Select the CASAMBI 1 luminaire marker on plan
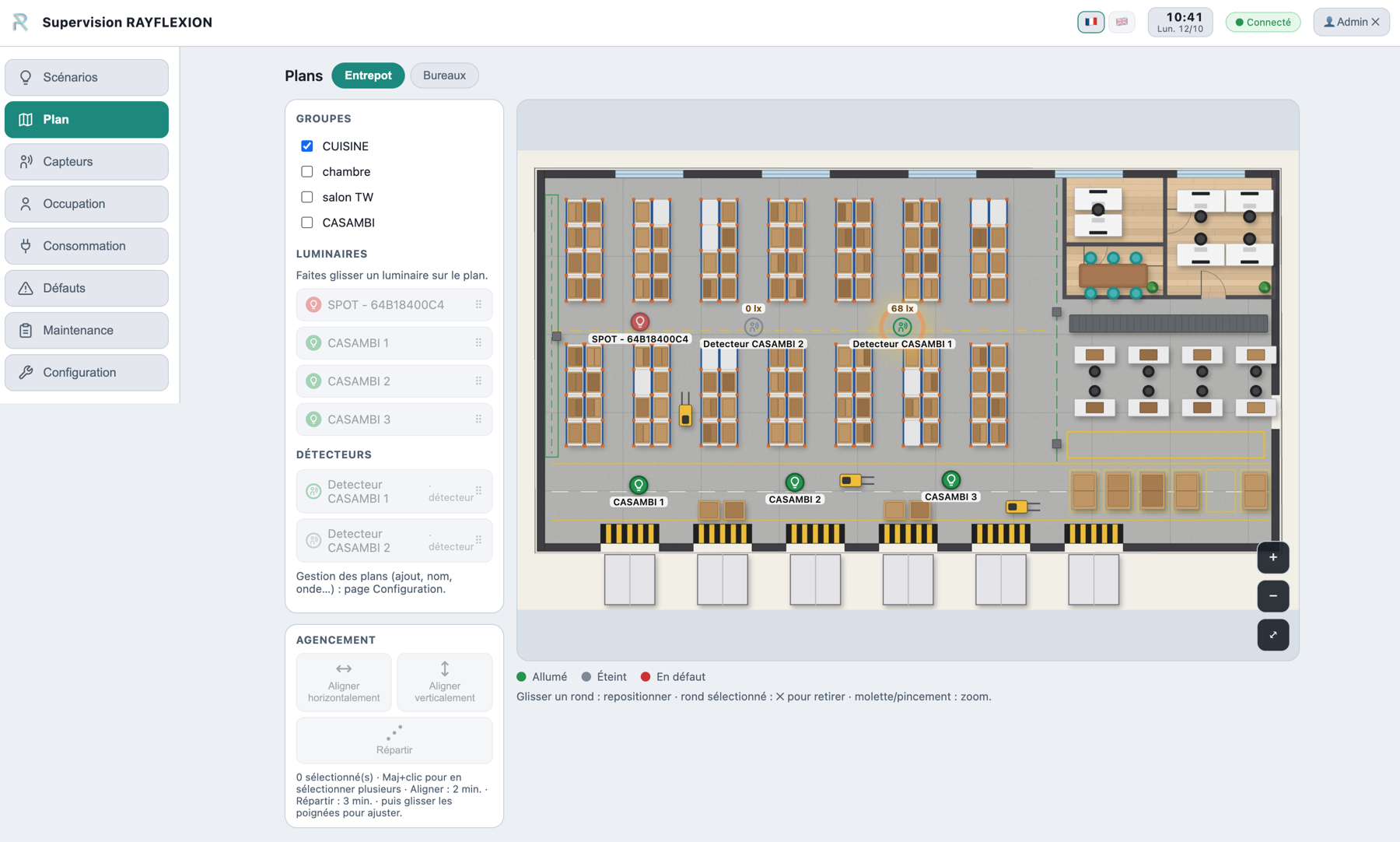This screenshot has height=842, width=1400. pyautogui.click(x=639, y=486)
